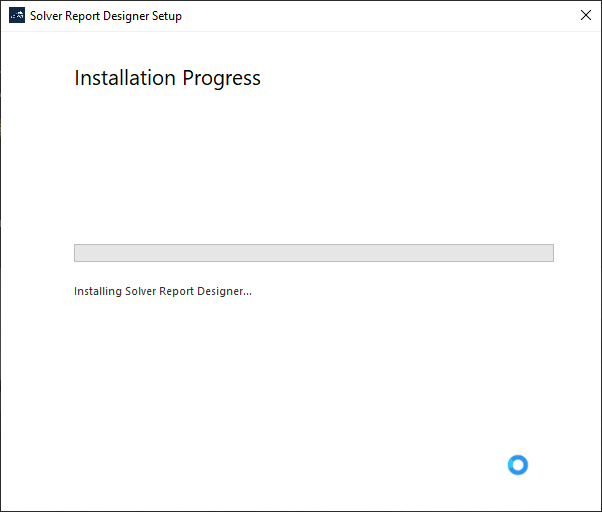
Task: Click the blue busy spinner circle
Action: click(517, 464)
